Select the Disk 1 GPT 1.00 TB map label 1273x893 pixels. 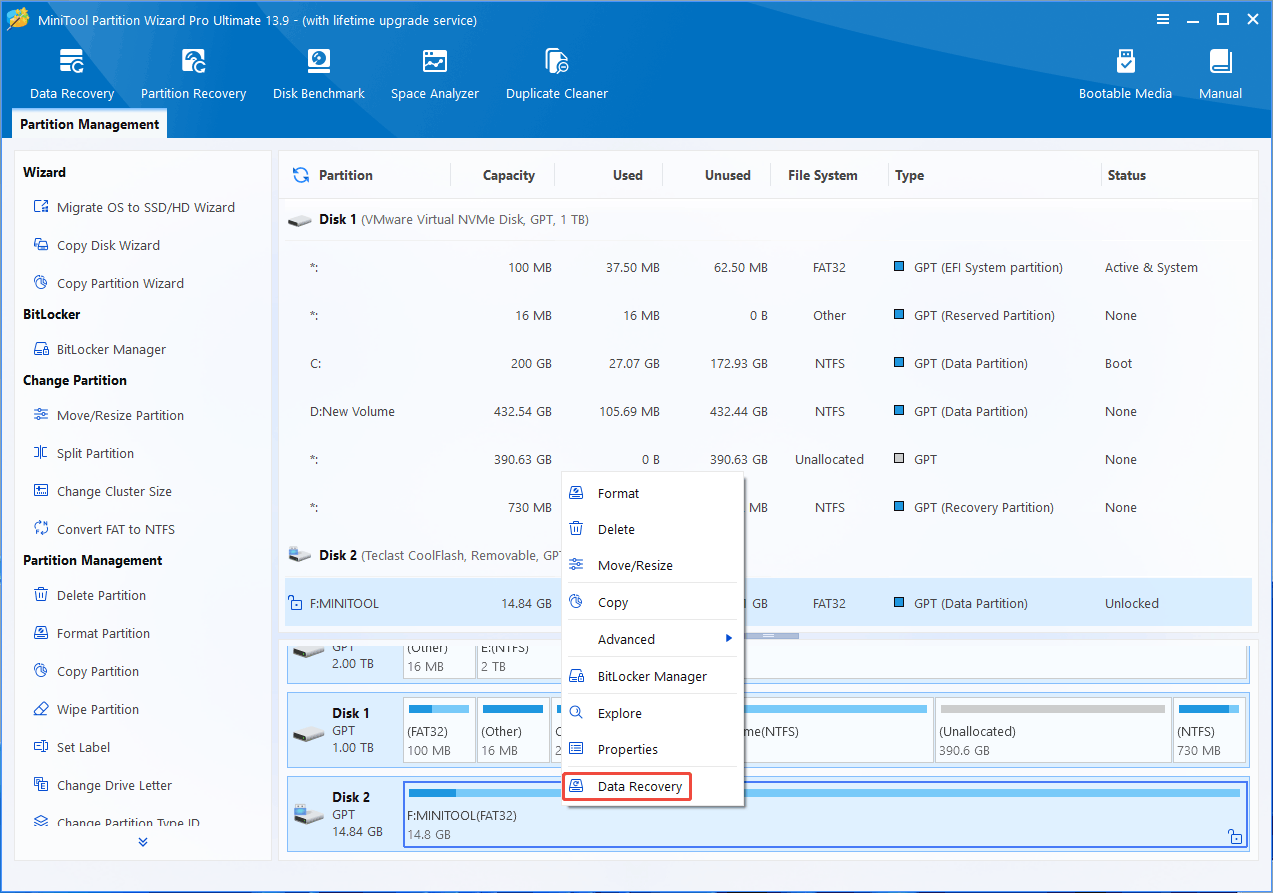(x=345, y=731)
